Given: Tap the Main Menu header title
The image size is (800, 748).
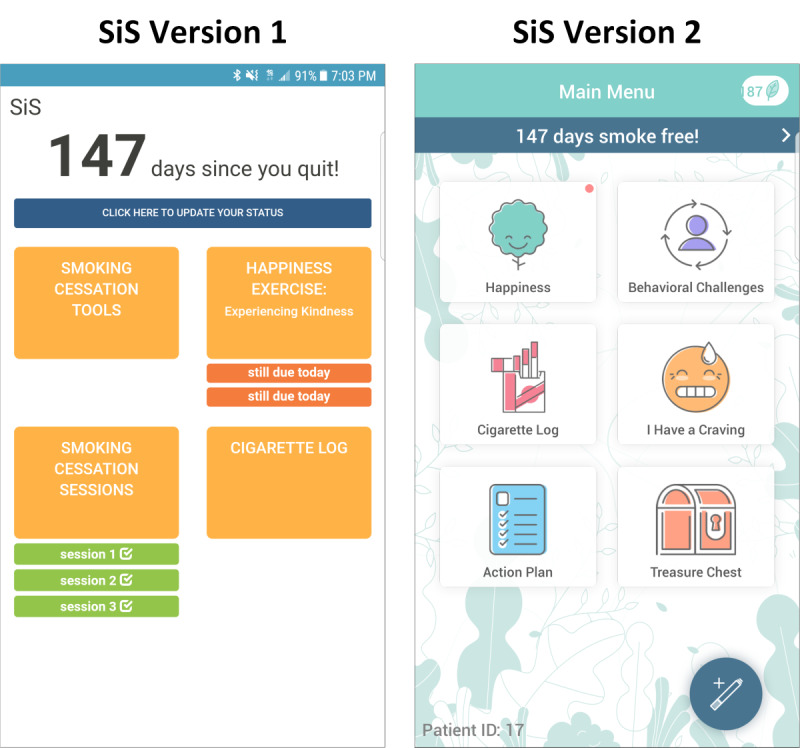Looking at the screenshot, I should (607, 92).
